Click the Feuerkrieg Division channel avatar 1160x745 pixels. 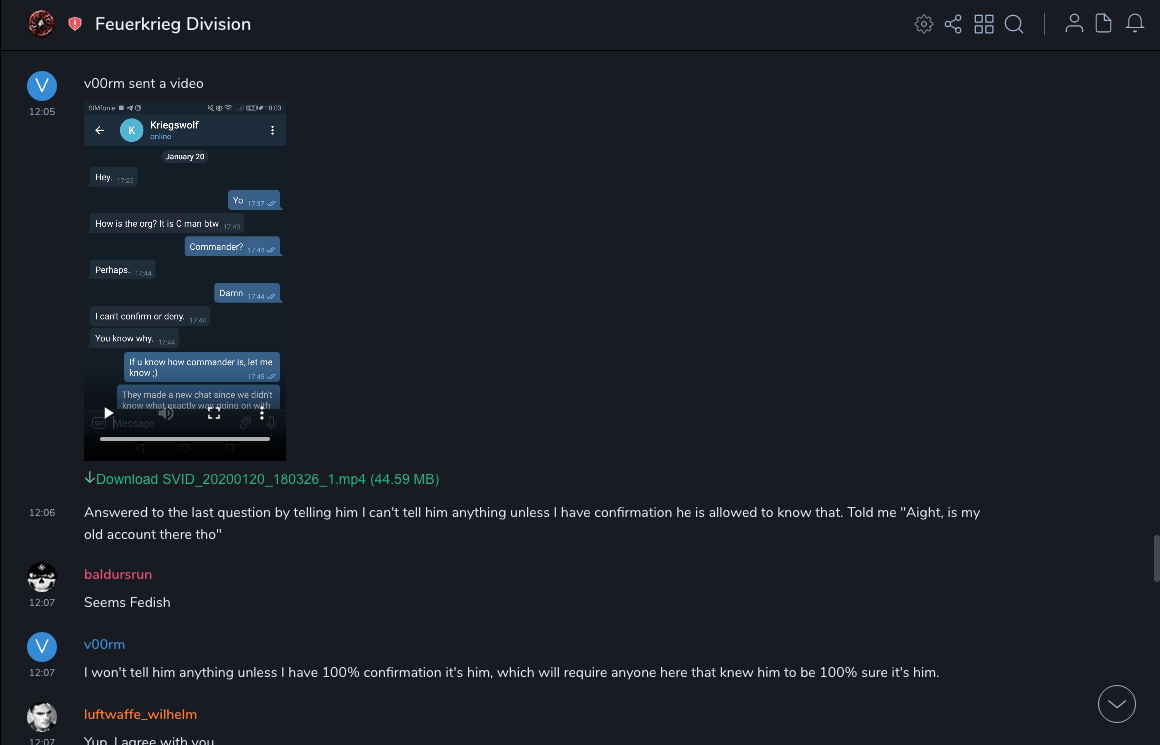point(41,24)
